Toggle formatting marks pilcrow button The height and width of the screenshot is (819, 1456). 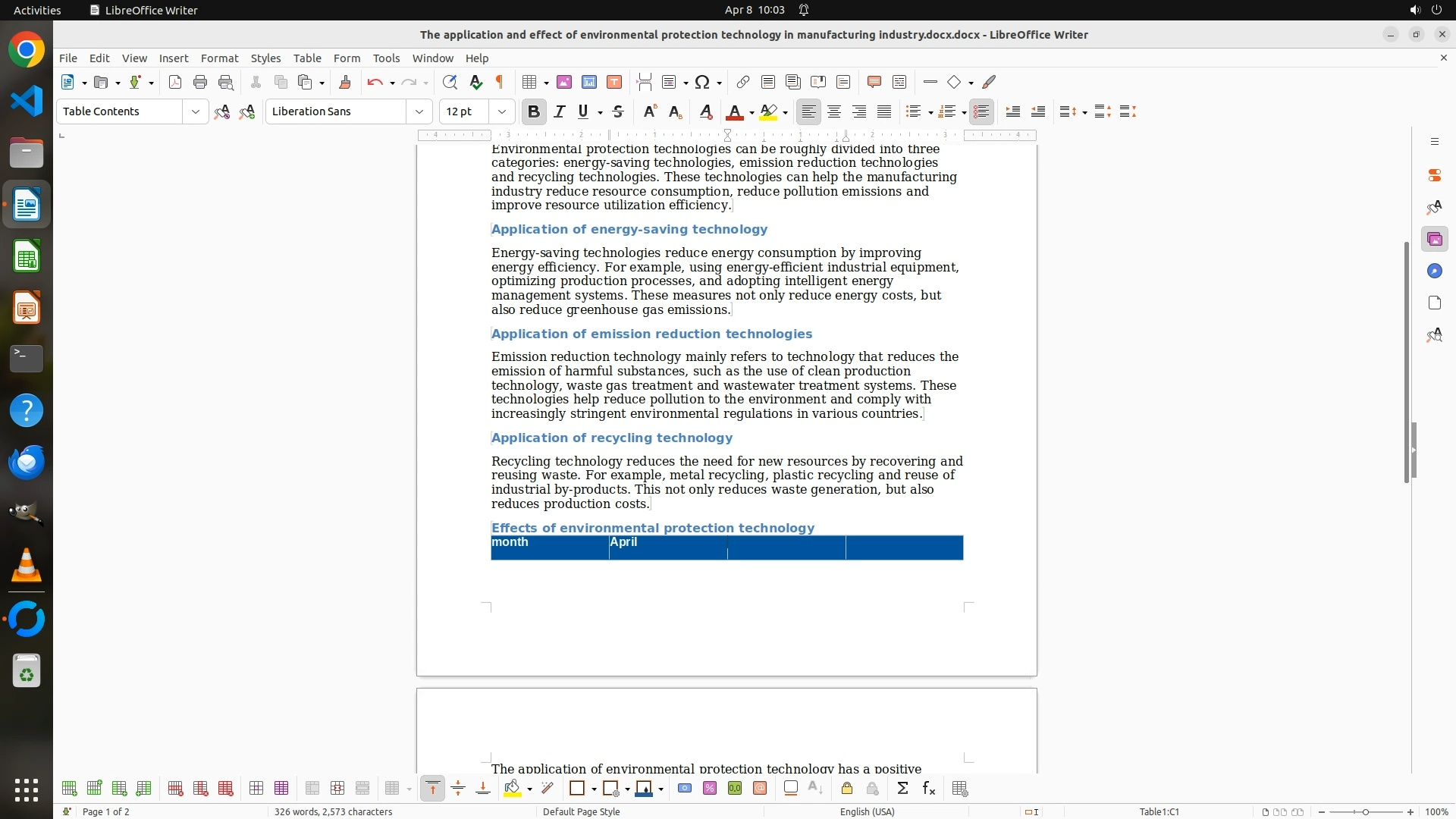500,82
